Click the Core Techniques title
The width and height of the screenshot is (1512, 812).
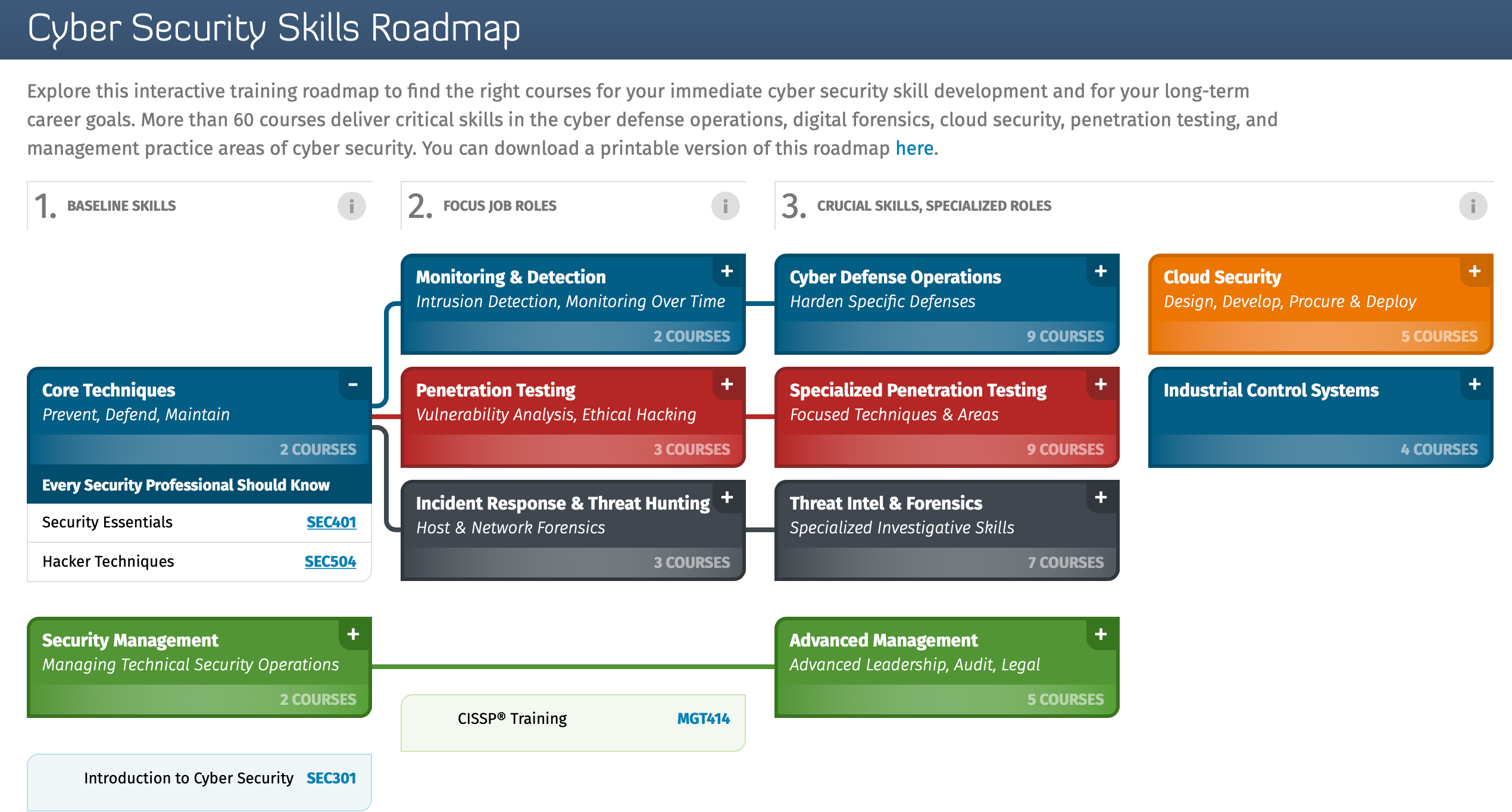click(x=108, y=390)
